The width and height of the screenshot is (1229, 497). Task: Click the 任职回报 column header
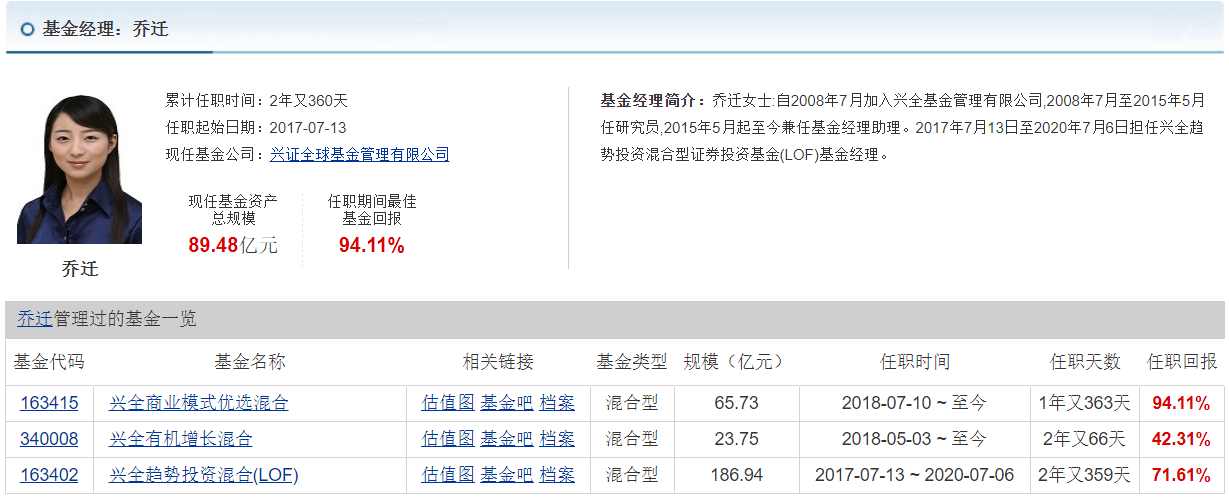coord(1182,362)
